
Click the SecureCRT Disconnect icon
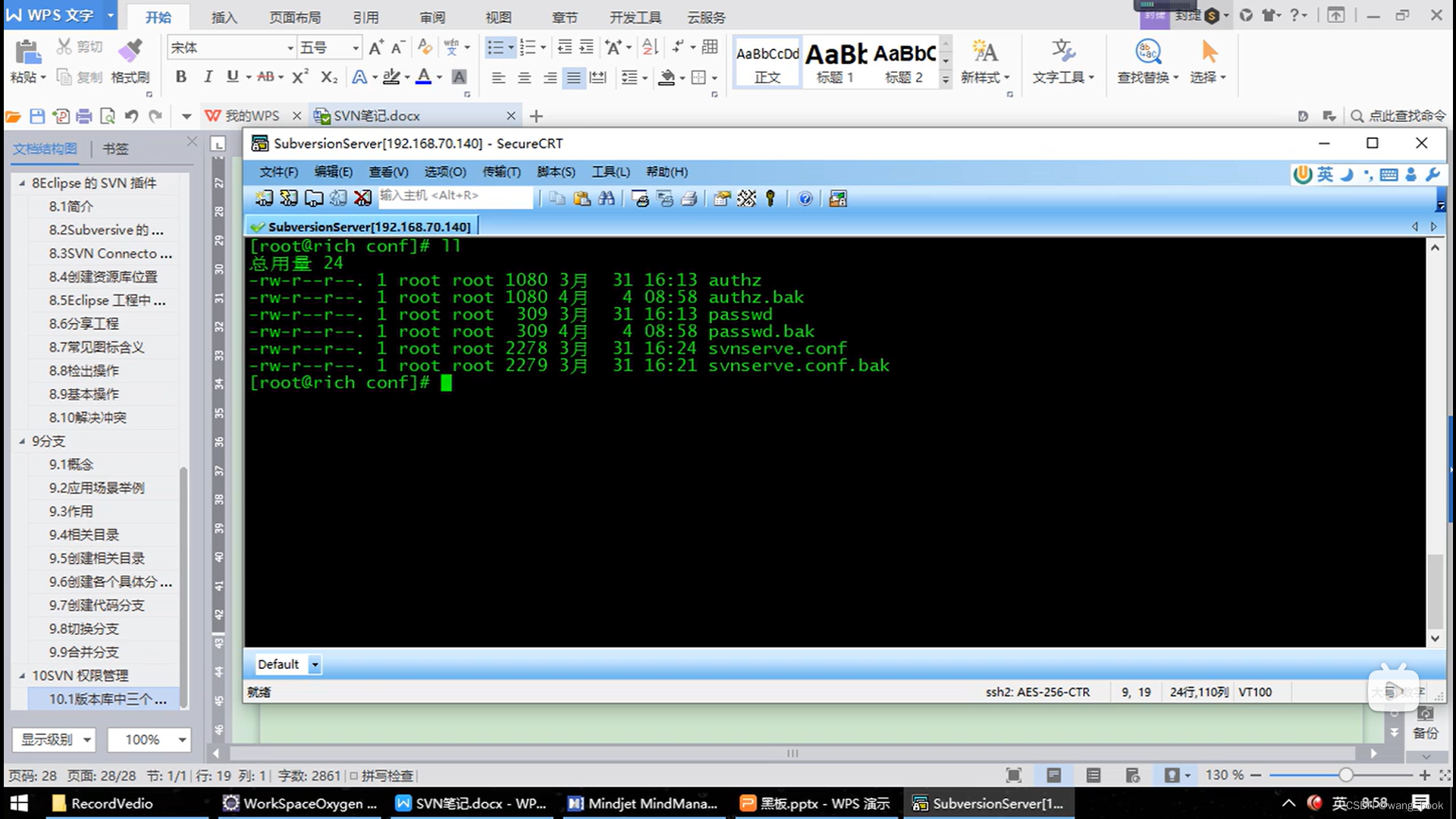[362, 199]
